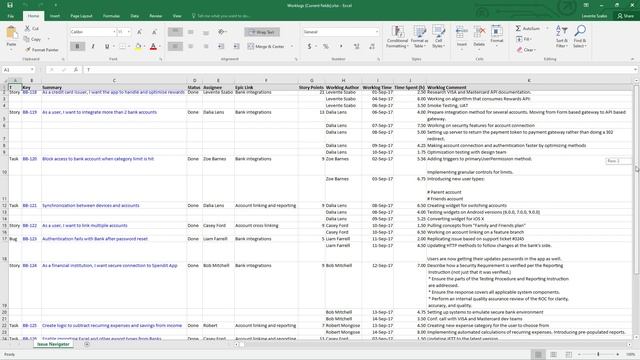Open the font name dropdown
640x360 pixels.
click(114, 32)
